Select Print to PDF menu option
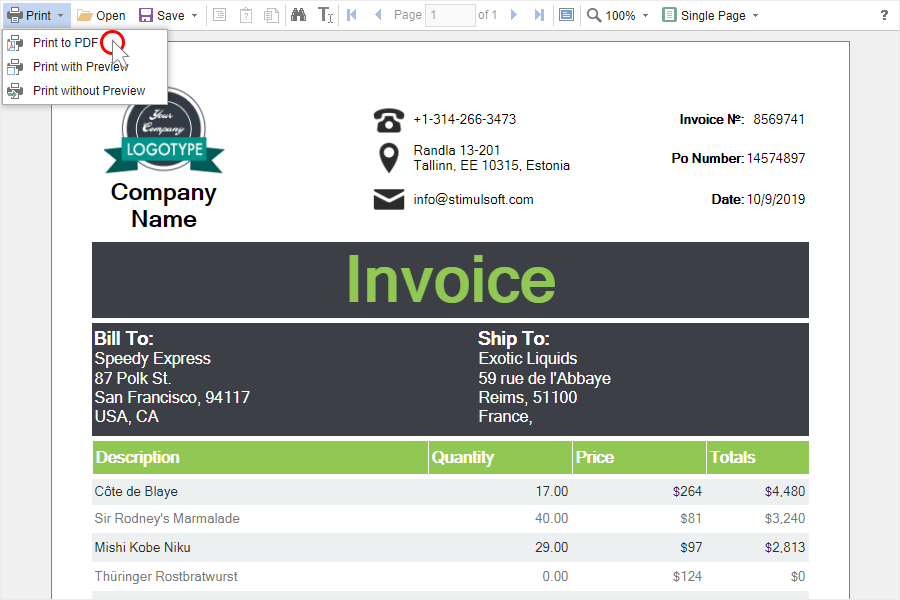Image resolution: width=900 pixels, height=600 pixels. [x=65, y=43]
